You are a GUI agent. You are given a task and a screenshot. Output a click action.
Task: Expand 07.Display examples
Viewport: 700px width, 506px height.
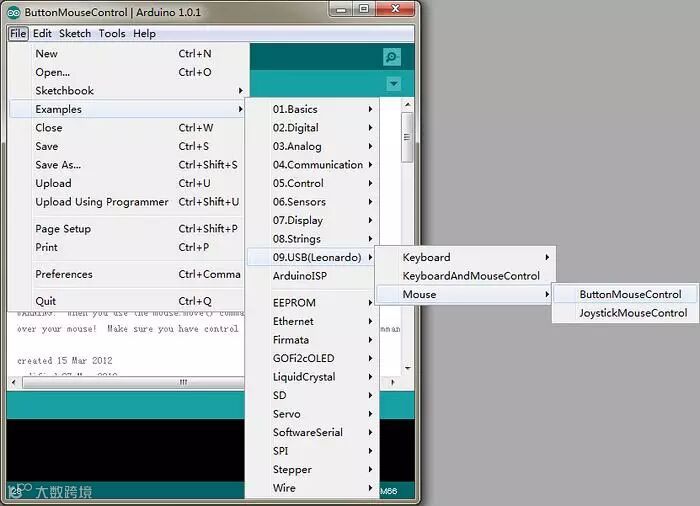[312, 221]
